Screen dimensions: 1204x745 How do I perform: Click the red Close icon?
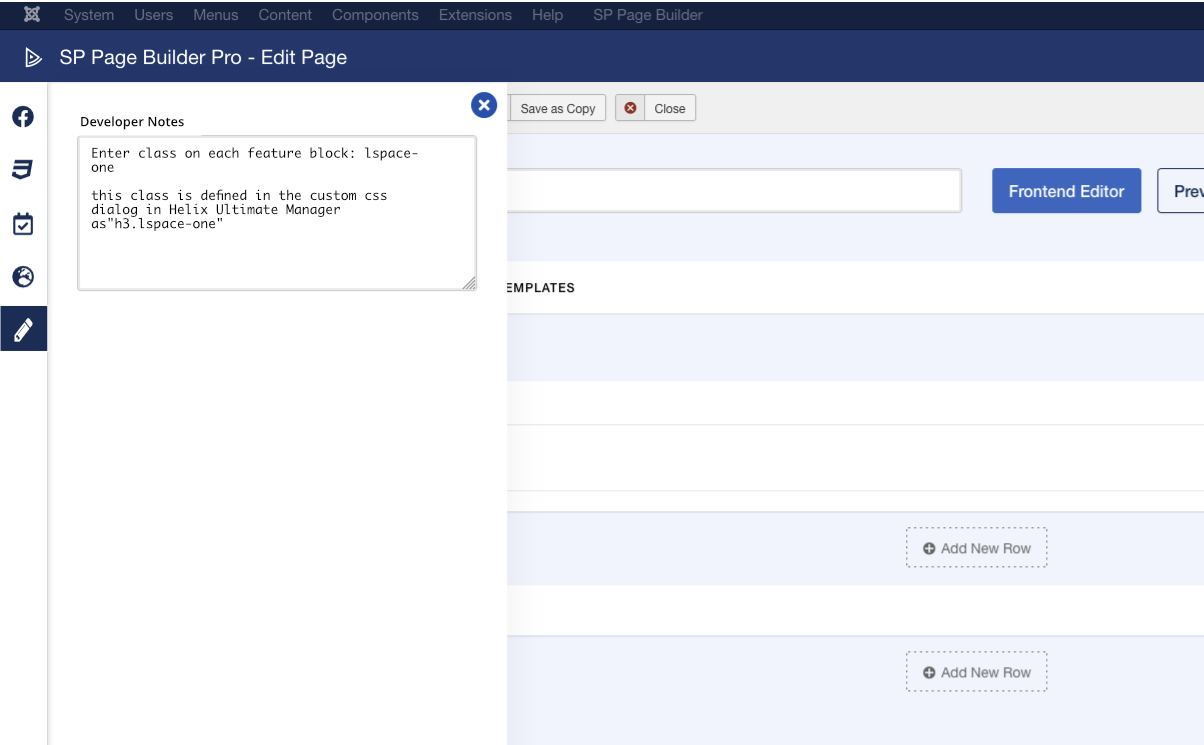[x=630, y=108]
